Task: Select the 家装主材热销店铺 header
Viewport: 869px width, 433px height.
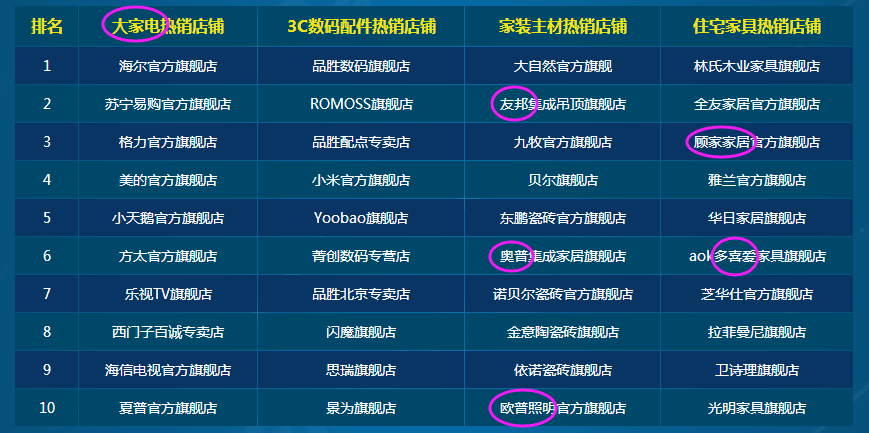Action: (563, 26)
